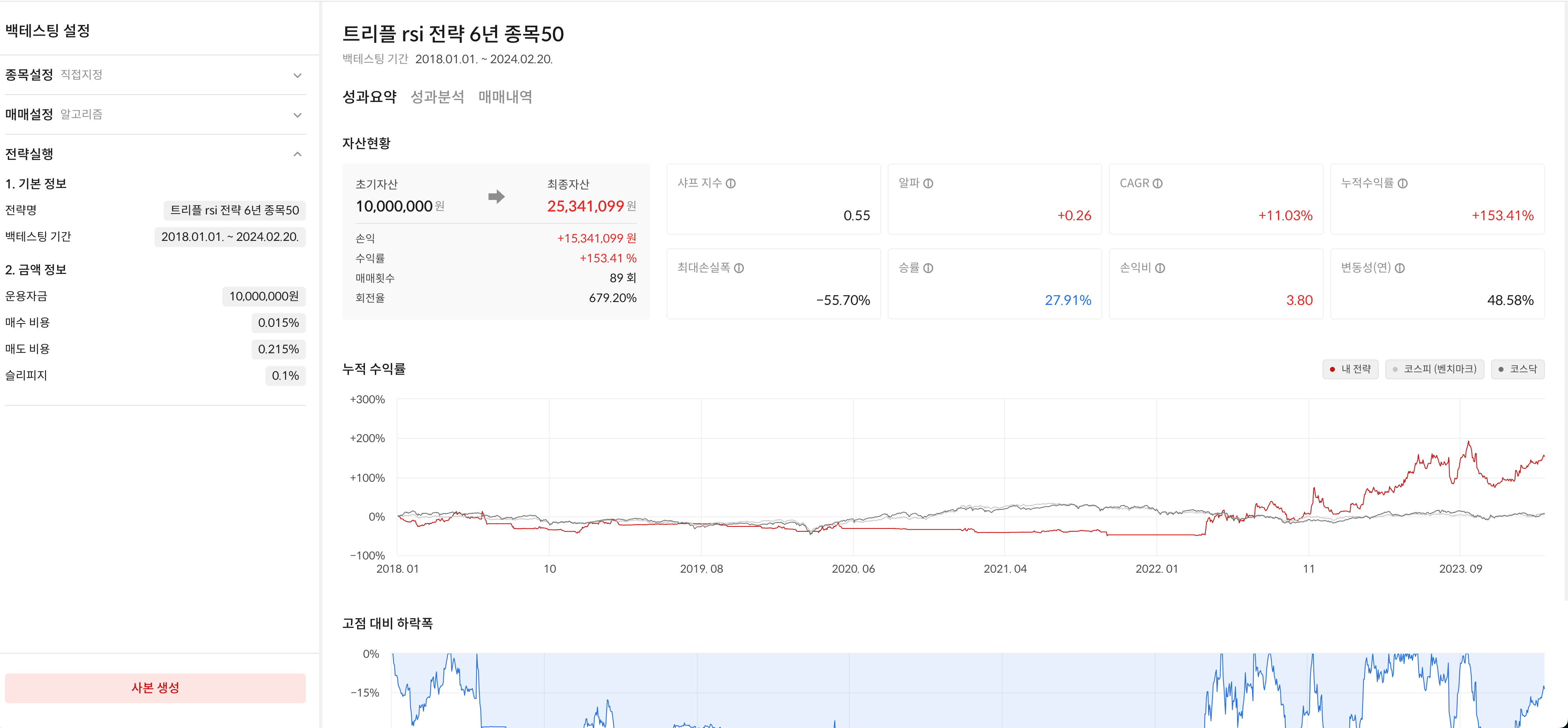Click the arrow icon between 초기자산 and 최종자산

(x=496, y=197)
